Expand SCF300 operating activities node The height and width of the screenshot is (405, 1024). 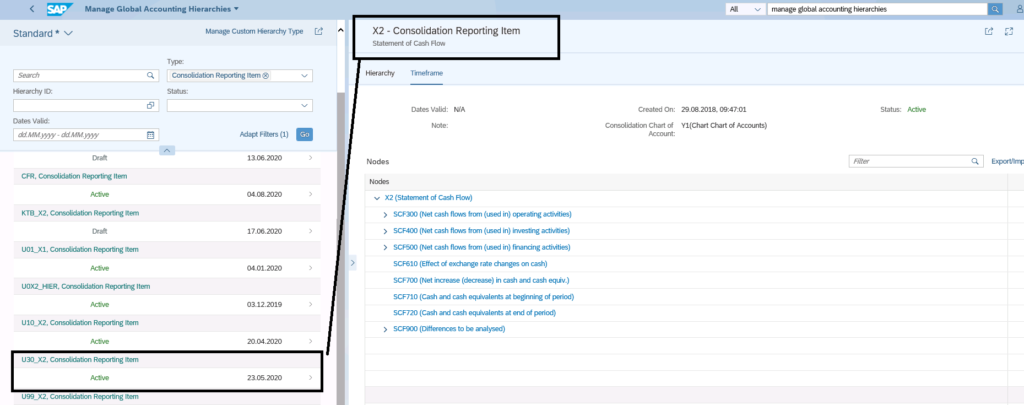click(x=386, y=215)
